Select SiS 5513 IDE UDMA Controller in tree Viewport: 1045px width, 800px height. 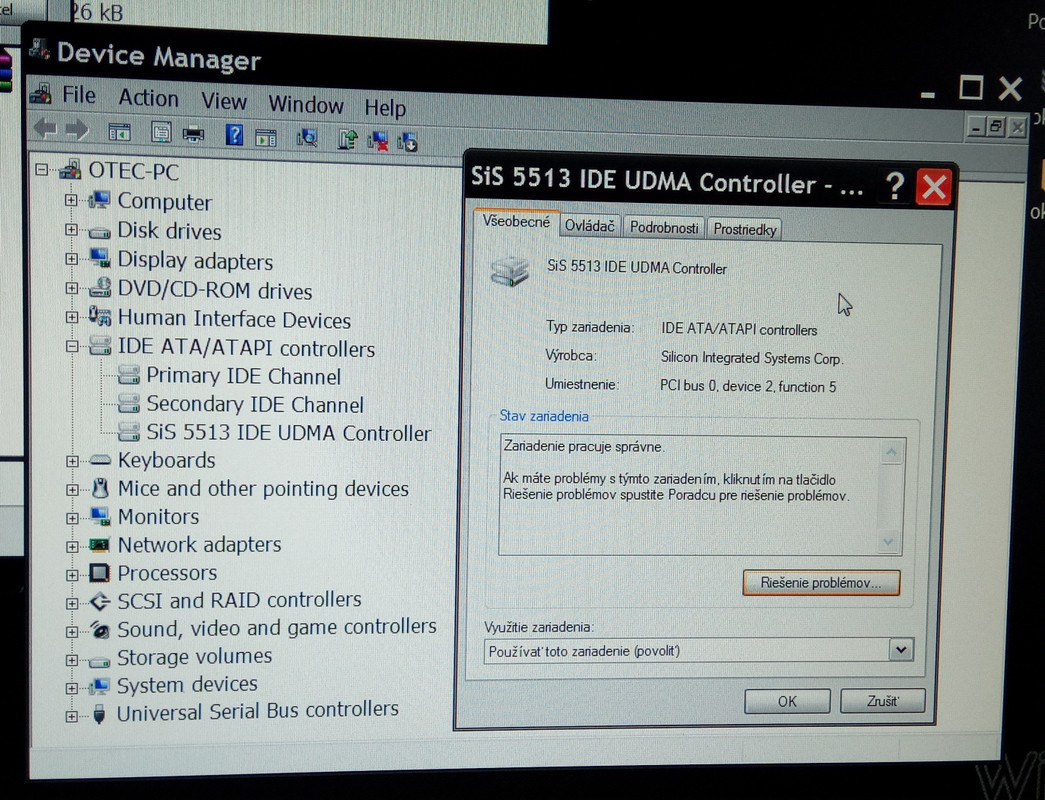point(289,433)
